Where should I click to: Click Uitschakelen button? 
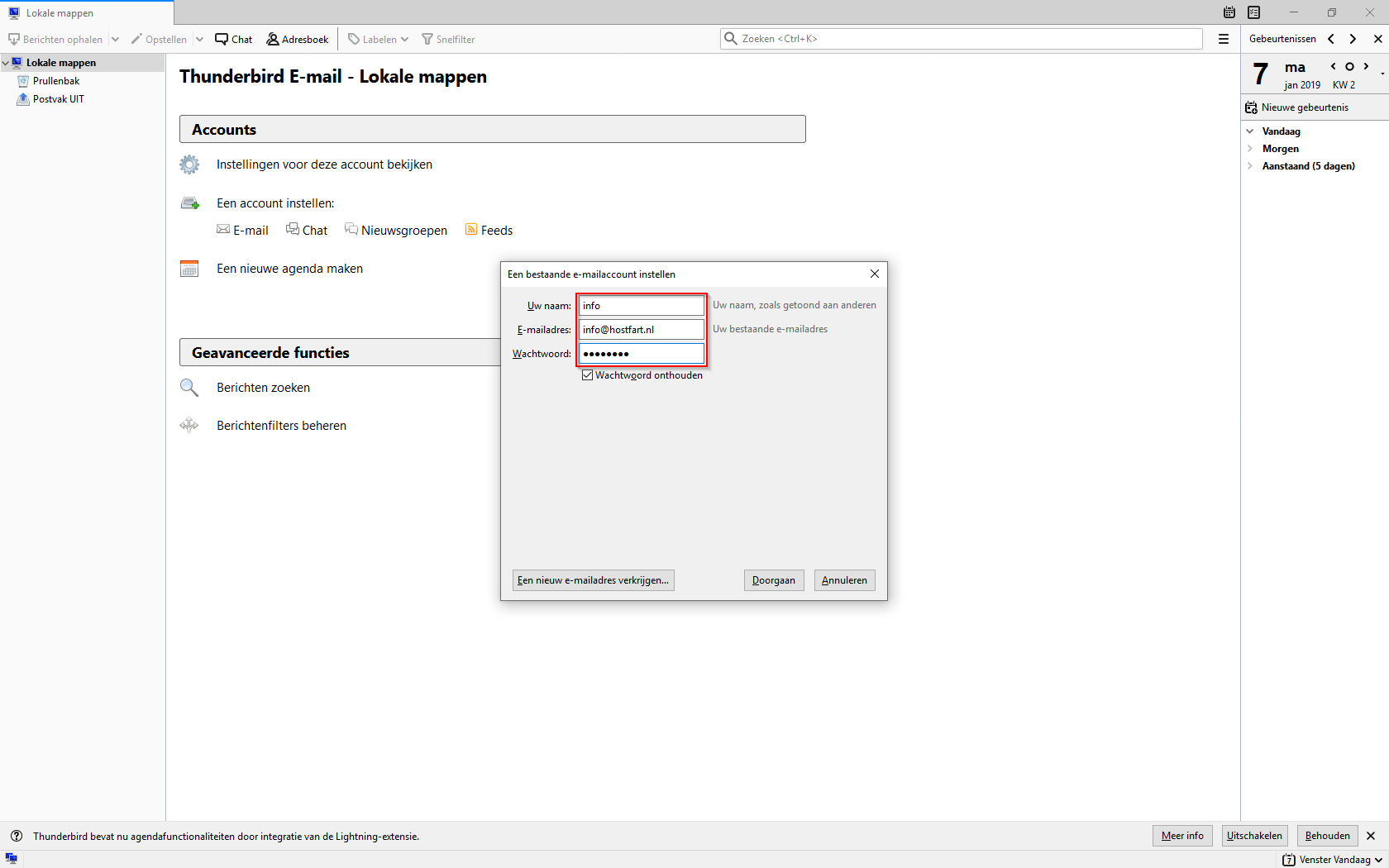coord(1254,836)
